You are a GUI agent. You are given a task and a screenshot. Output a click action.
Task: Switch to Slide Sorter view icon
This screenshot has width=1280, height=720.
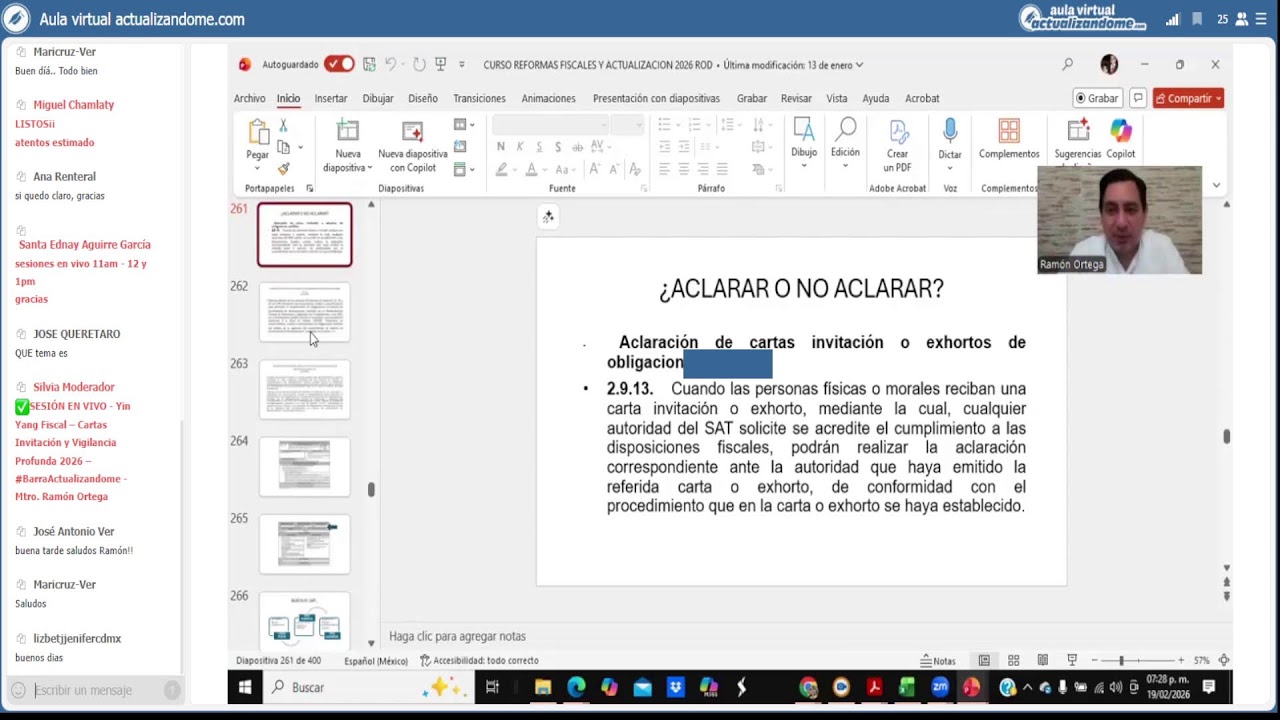tap(1013, 660)
